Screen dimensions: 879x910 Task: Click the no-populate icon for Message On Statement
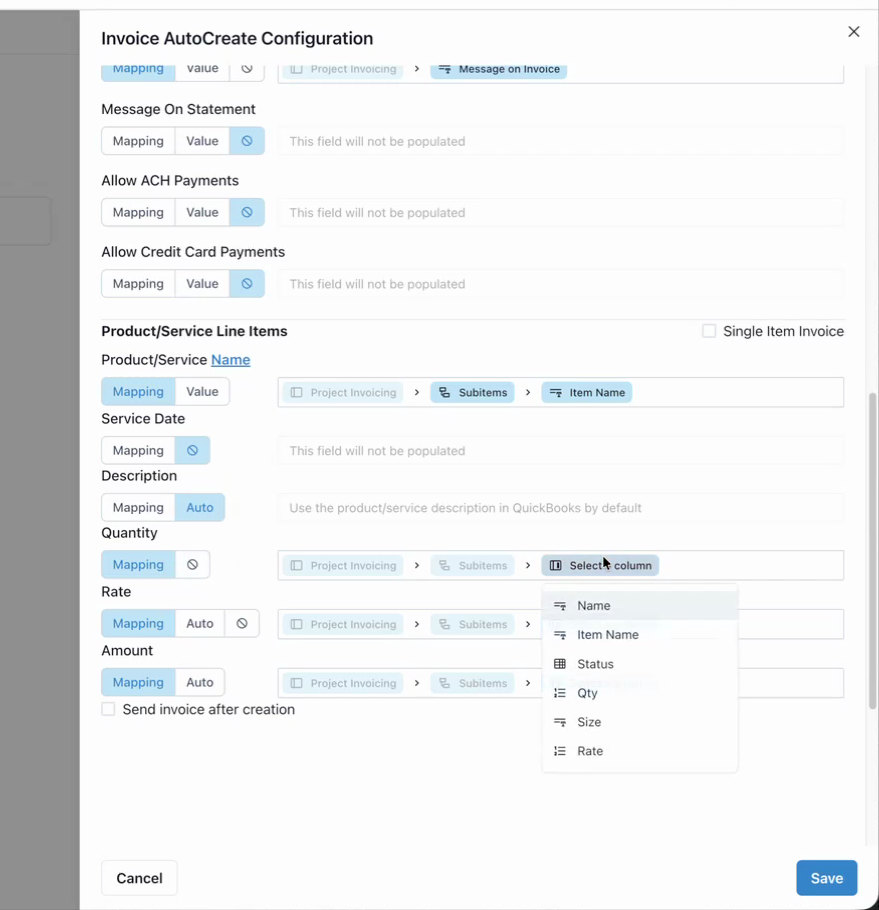(x=247, y=141)
